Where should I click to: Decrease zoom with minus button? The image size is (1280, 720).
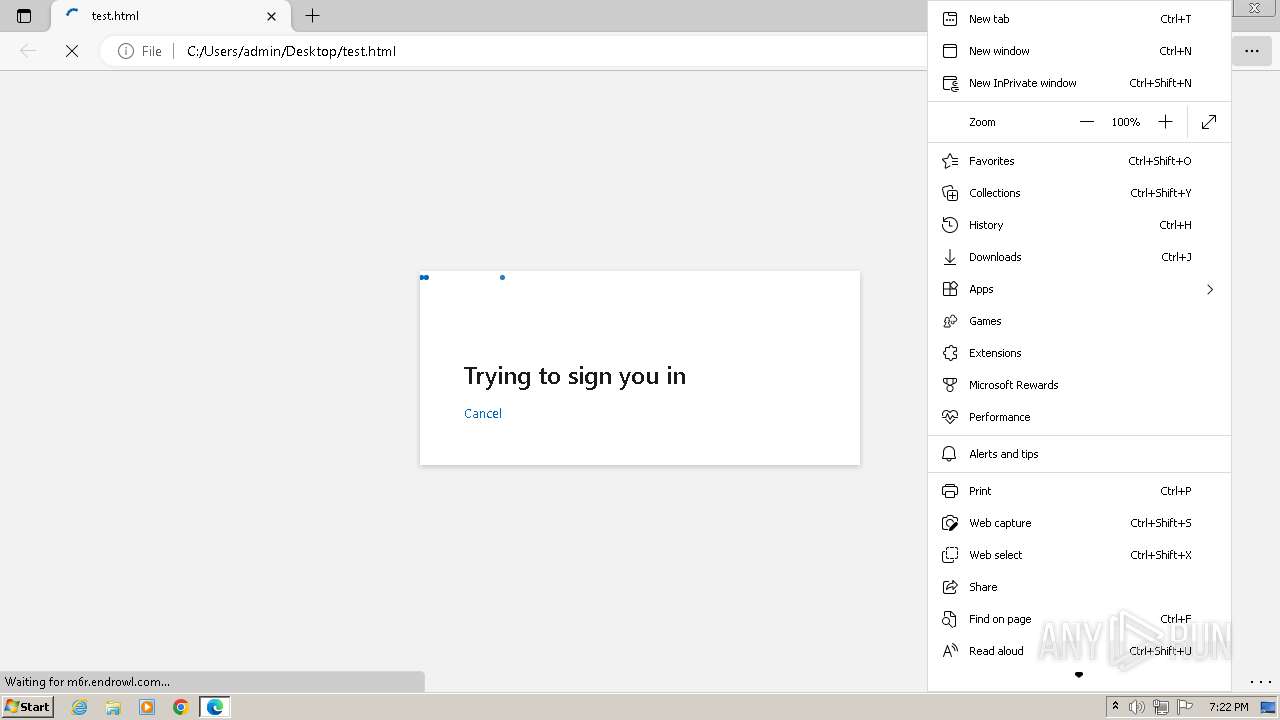[1087, 122]
